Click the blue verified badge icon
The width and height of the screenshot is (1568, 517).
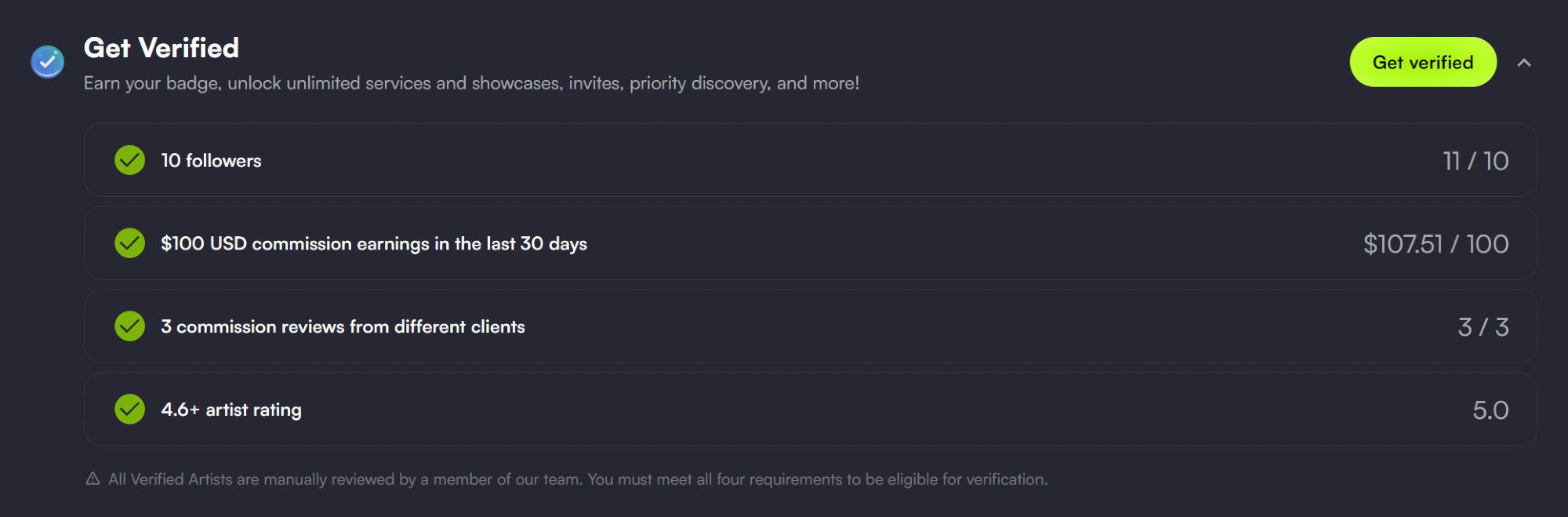47,62
